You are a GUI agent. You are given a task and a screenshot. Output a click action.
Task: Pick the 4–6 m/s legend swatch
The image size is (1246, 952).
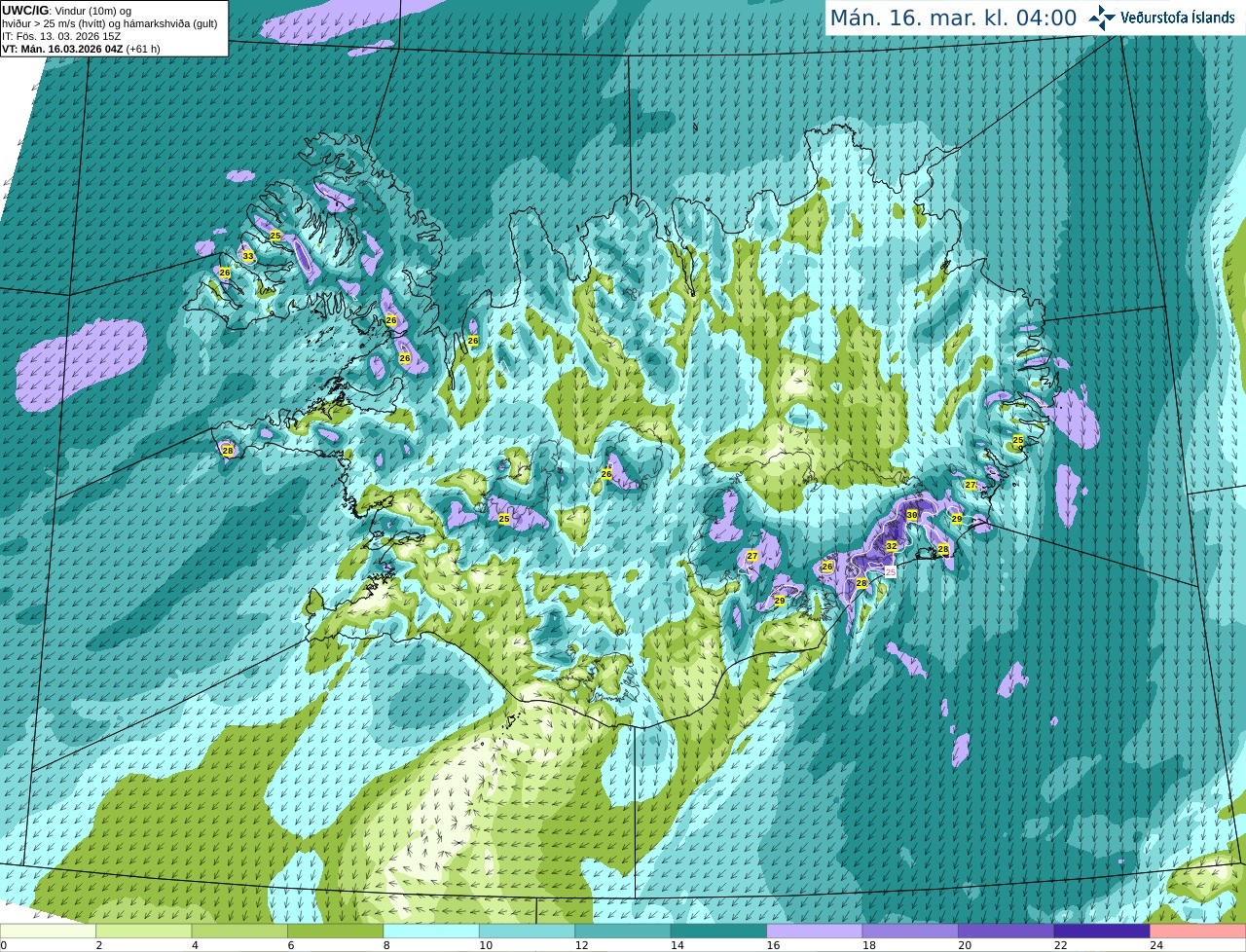coord(239,932)
